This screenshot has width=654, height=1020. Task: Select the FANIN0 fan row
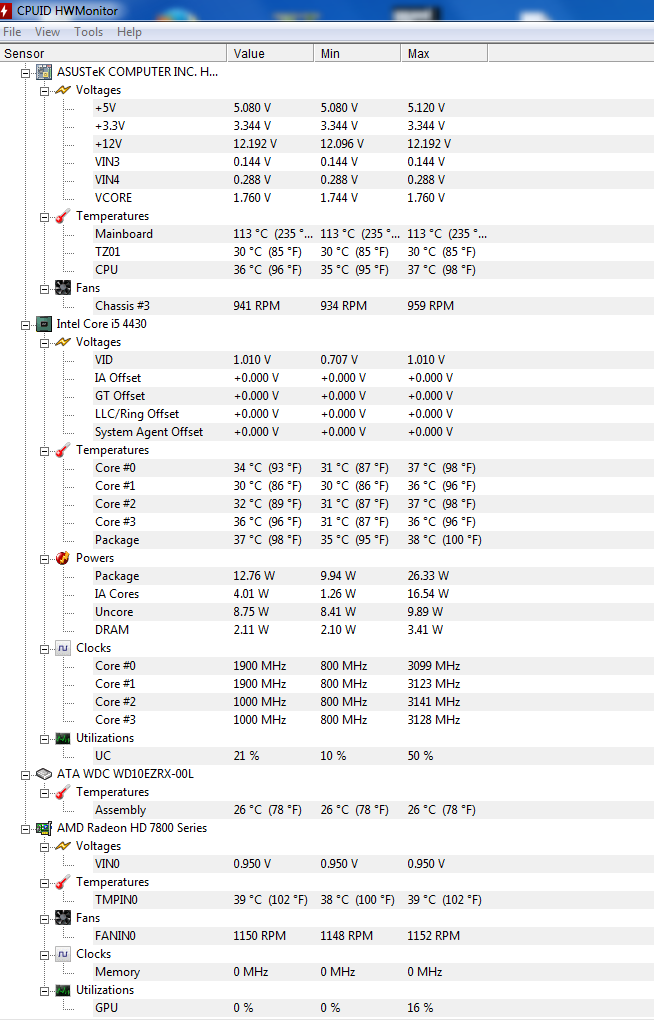click(x=374, y=936)
